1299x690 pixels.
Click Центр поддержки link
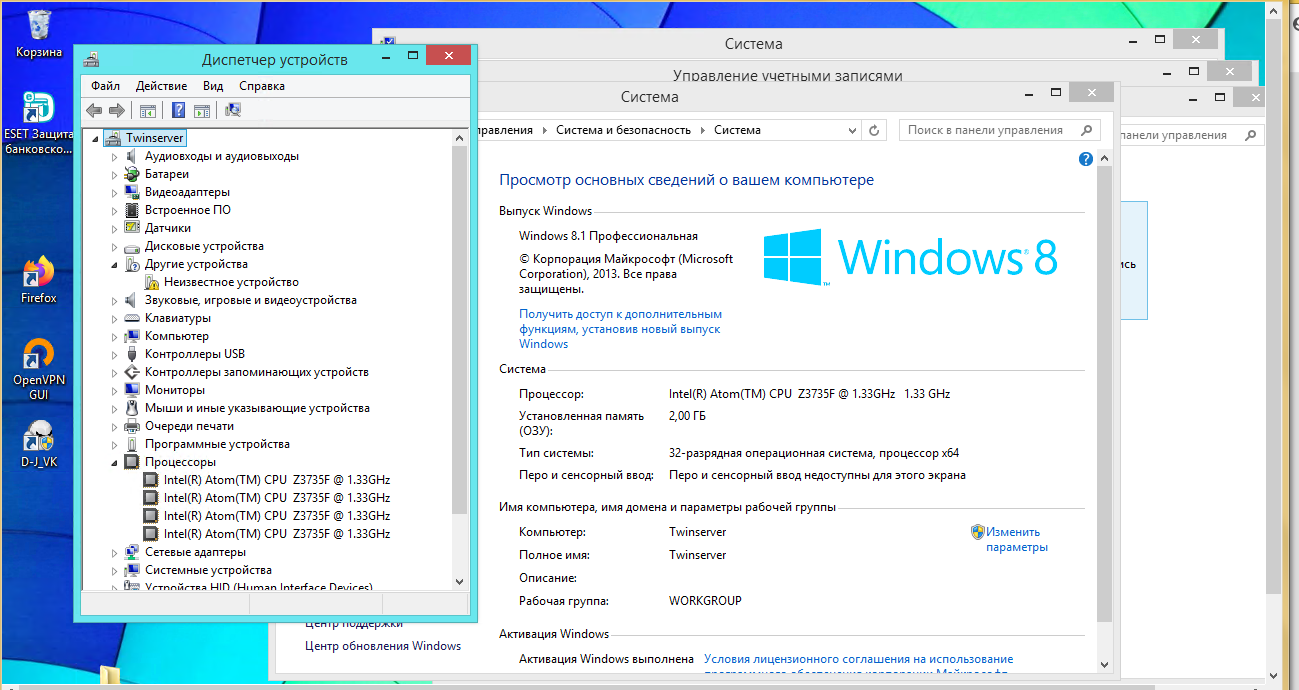354,624
